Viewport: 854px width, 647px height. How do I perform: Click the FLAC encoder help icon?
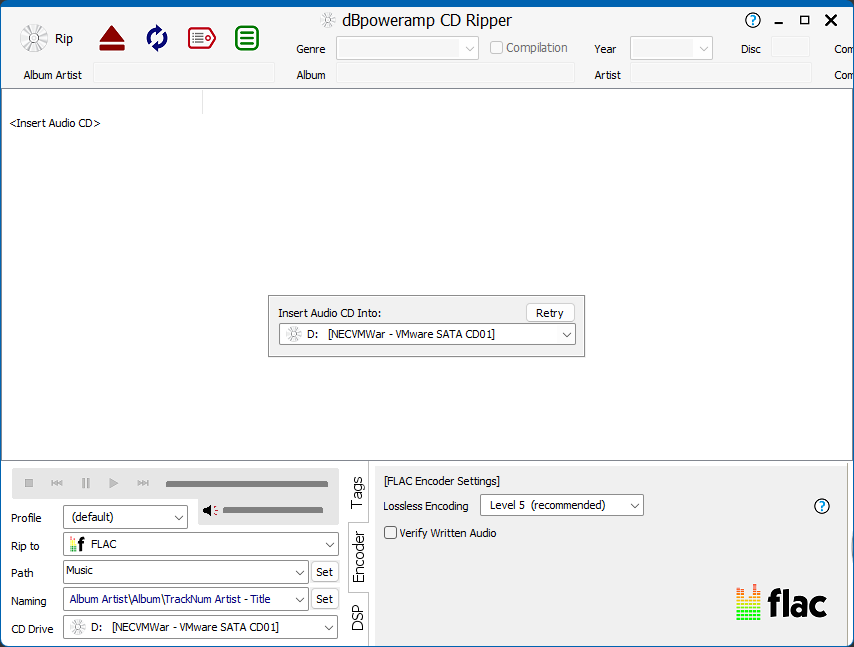click(x=822, y=506)
